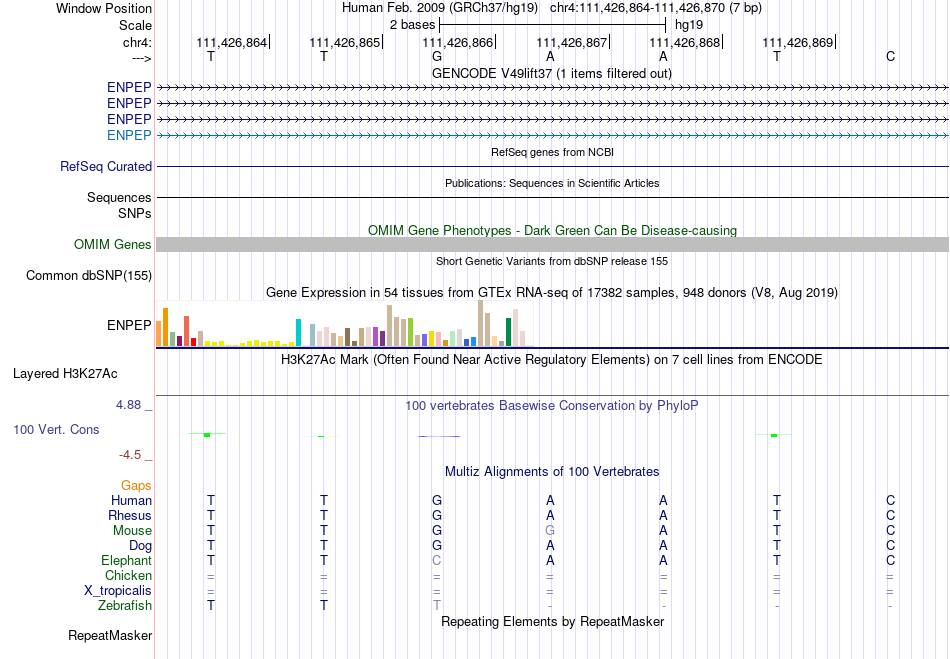
Task: Click the Window Position track label
Action: pos(104,8)
